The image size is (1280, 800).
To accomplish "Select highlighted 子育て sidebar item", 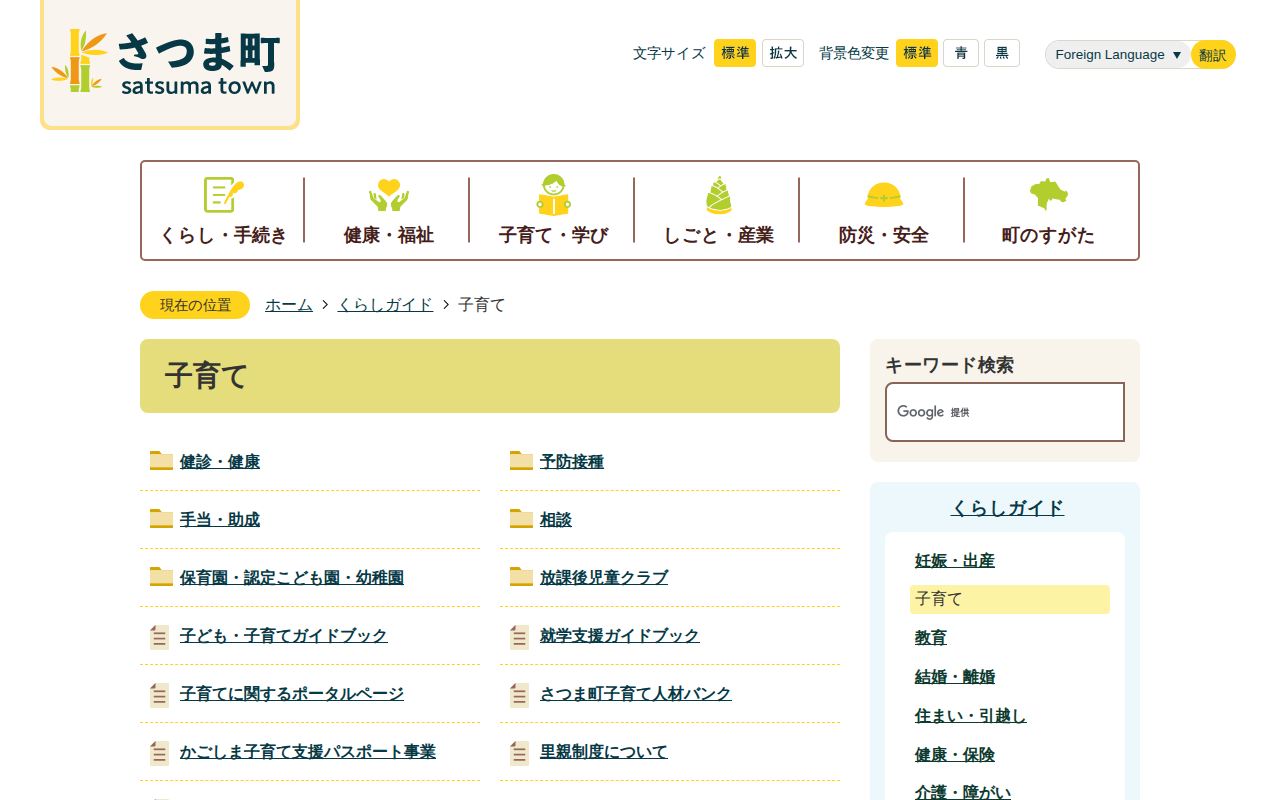I will click(1010, 599).
